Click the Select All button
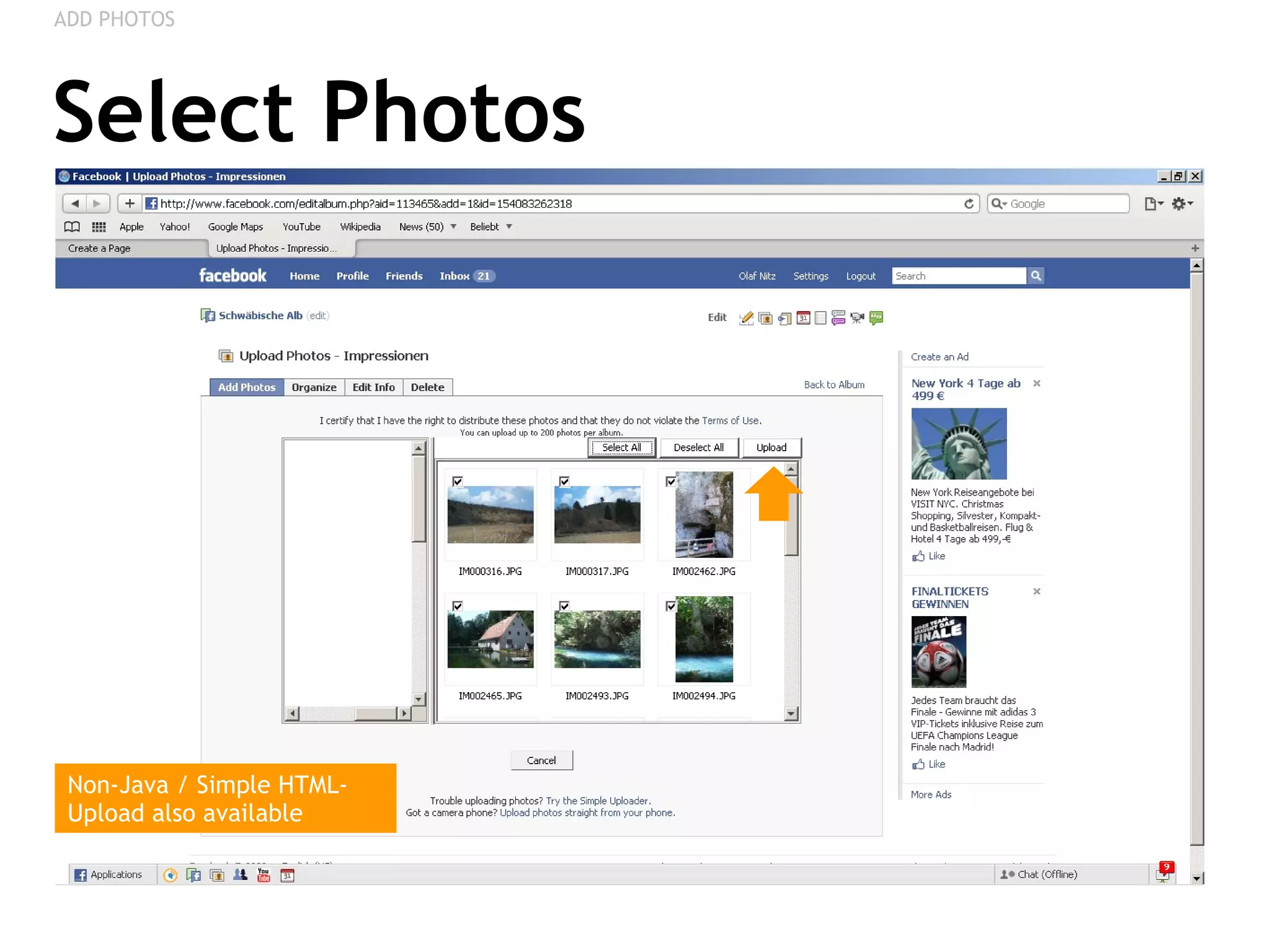This screenshot has width=1270, height=952. click(x=621, y=447)
